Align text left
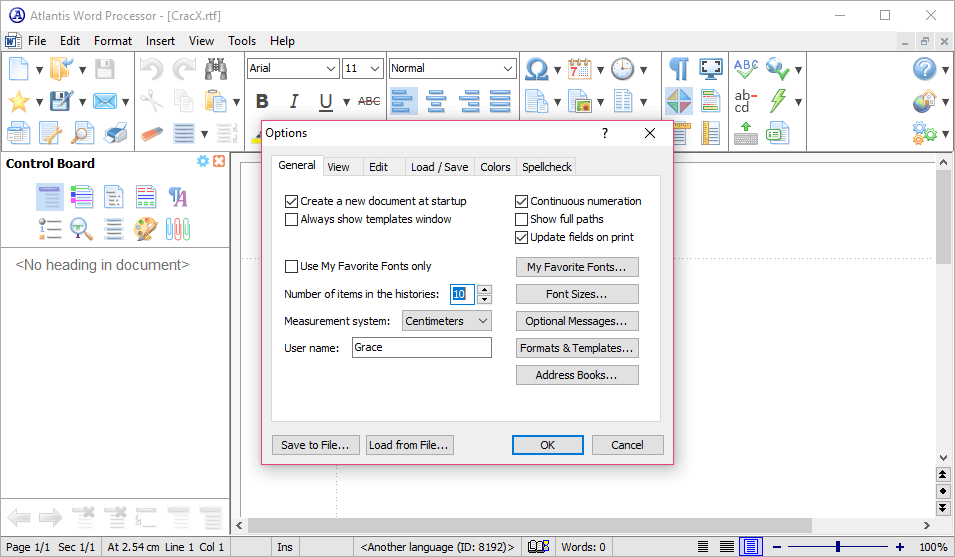The image size is (955, 557). pyautogui.click(x=402, y=101)
